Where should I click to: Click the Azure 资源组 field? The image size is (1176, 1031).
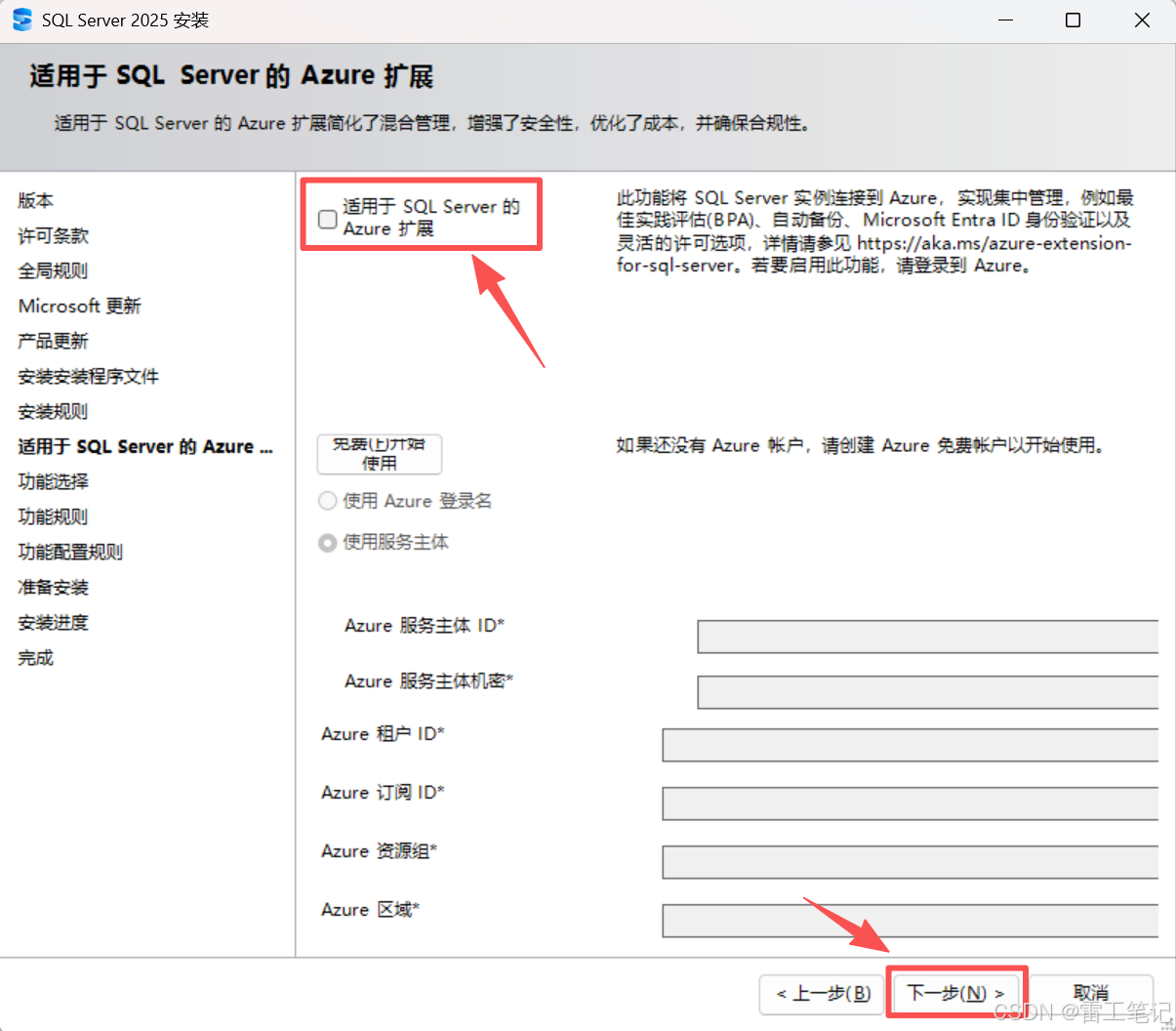point(911,862)
